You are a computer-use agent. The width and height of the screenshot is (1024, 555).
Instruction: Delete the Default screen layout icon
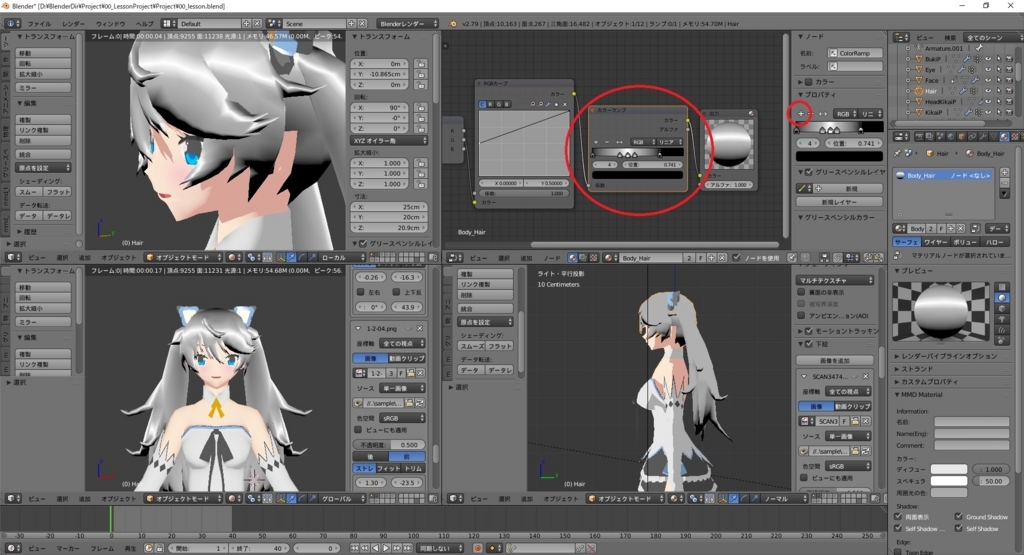(x=257, y=24)
